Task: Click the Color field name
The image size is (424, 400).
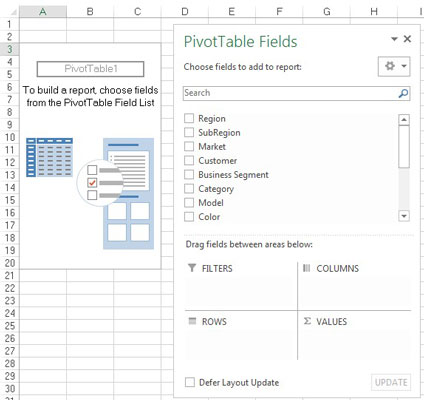Action: point(209,217)
